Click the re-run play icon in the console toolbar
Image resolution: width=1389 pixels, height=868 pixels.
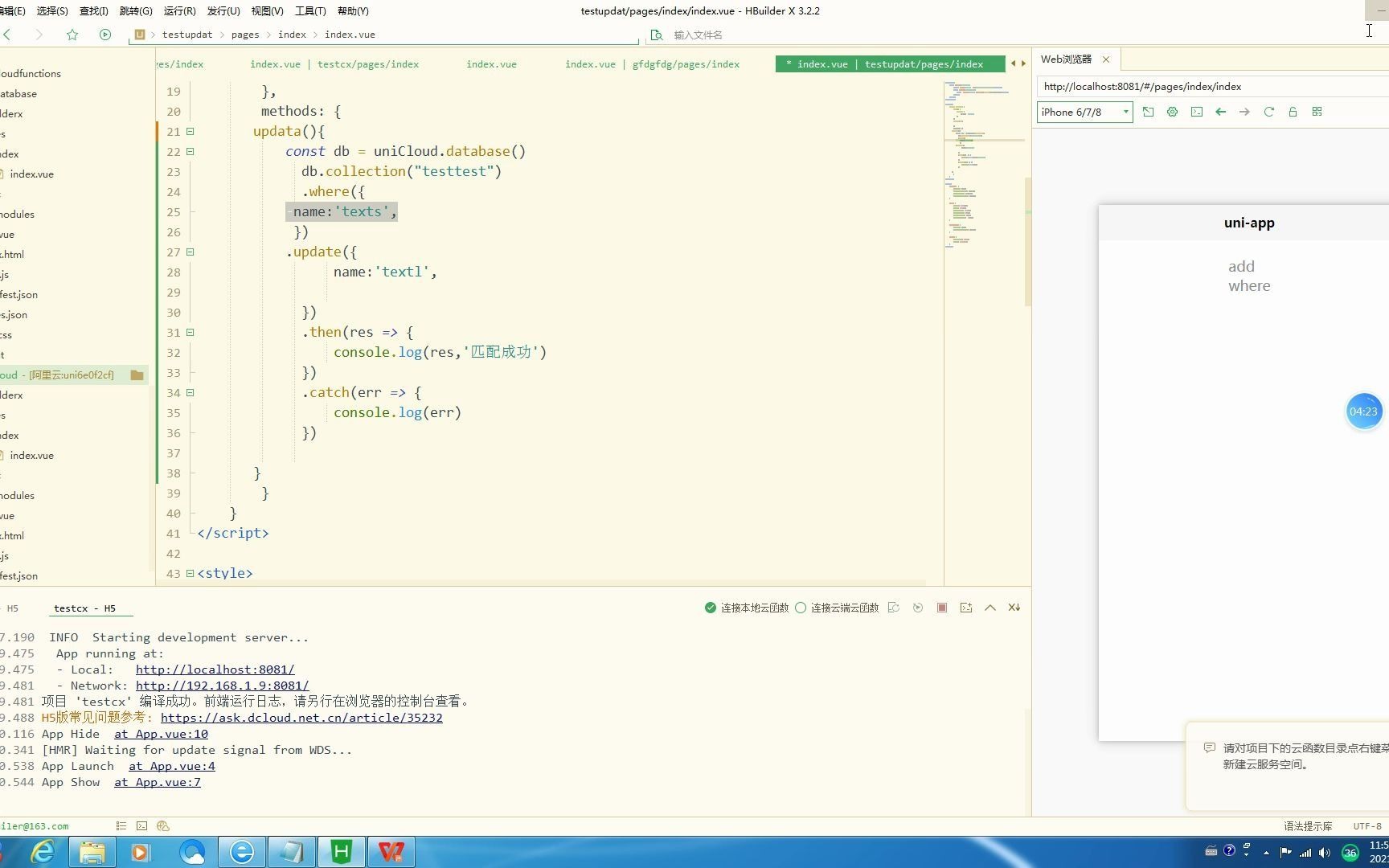(918, 608)
